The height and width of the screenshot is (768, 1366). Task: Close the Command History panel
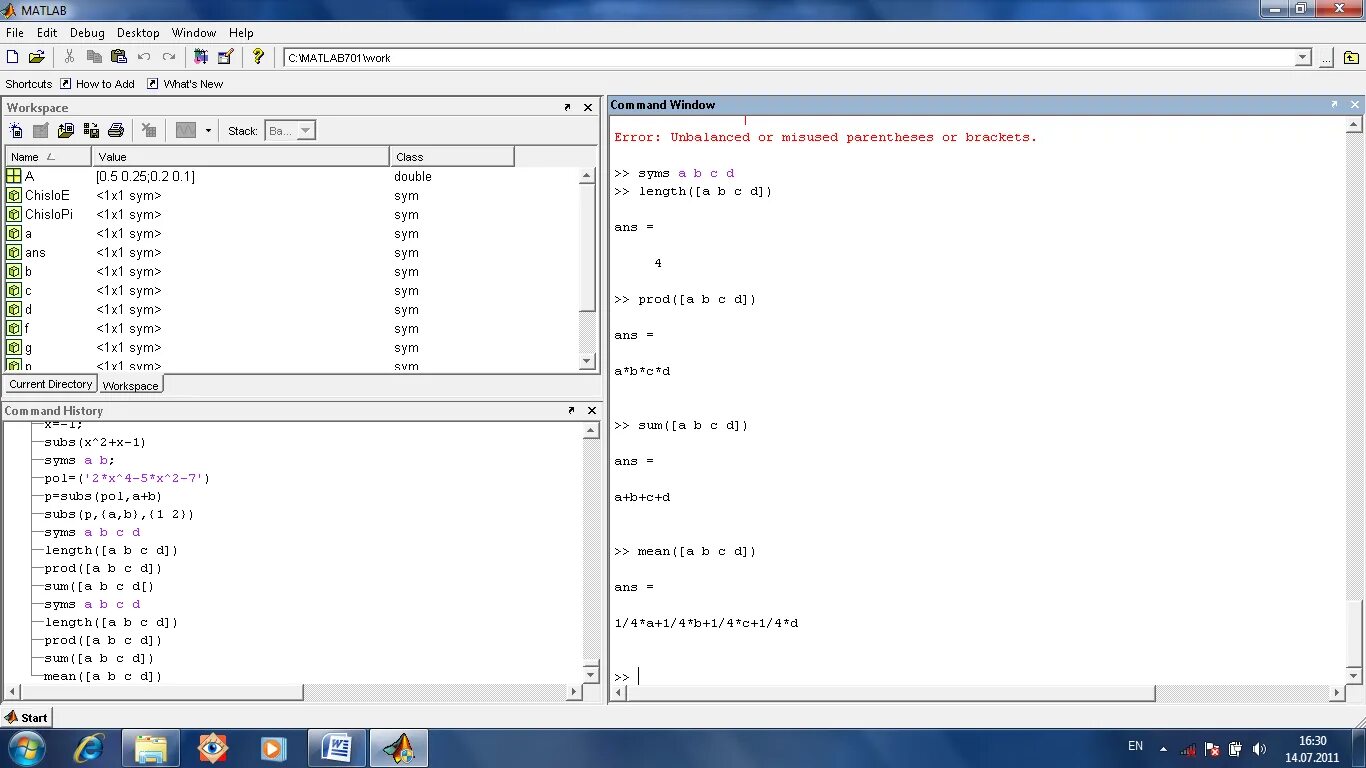click(x=592, y=410)
